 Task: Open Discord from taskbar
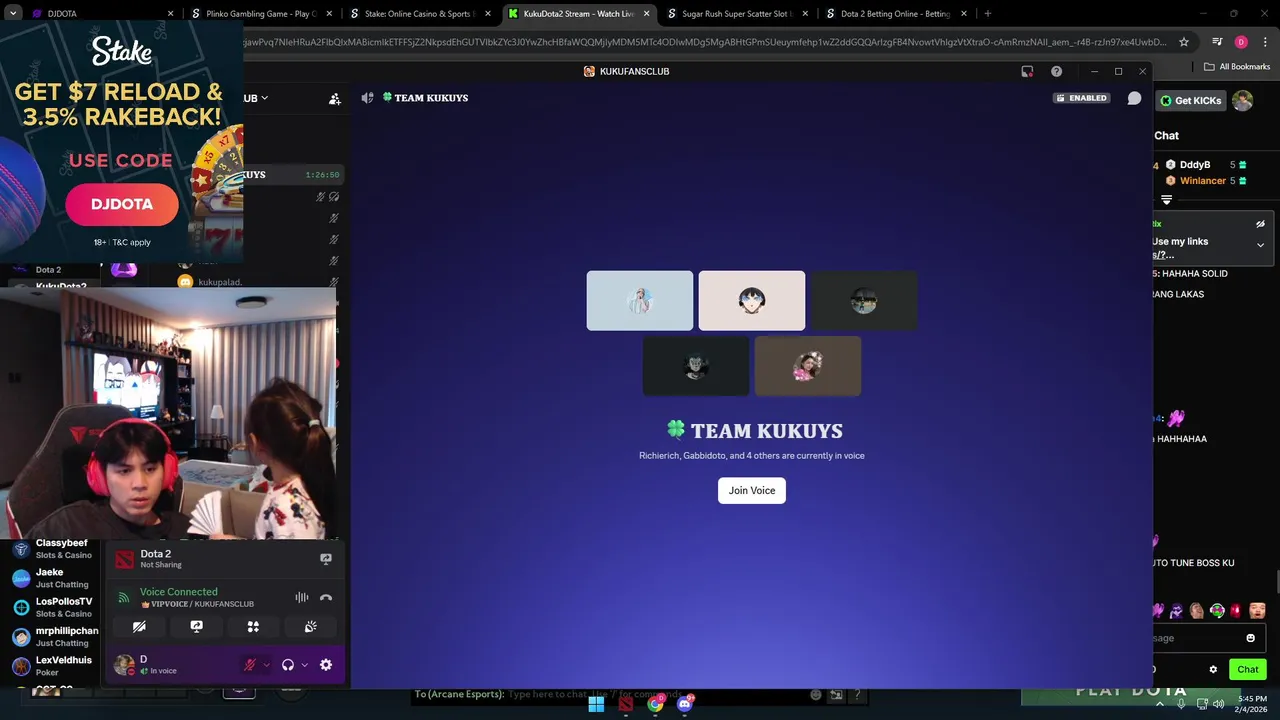(x=685, y=704)
